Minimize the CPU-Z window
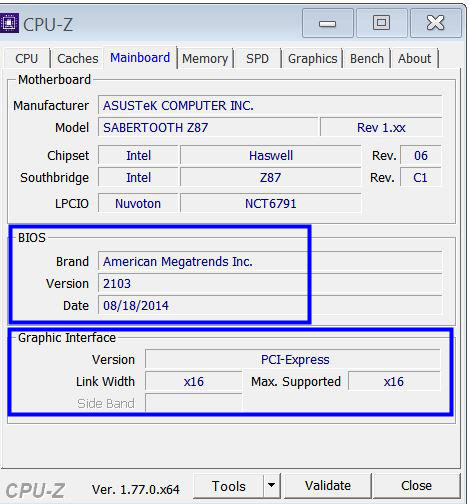The image size is (470, 504). [327, 23]
